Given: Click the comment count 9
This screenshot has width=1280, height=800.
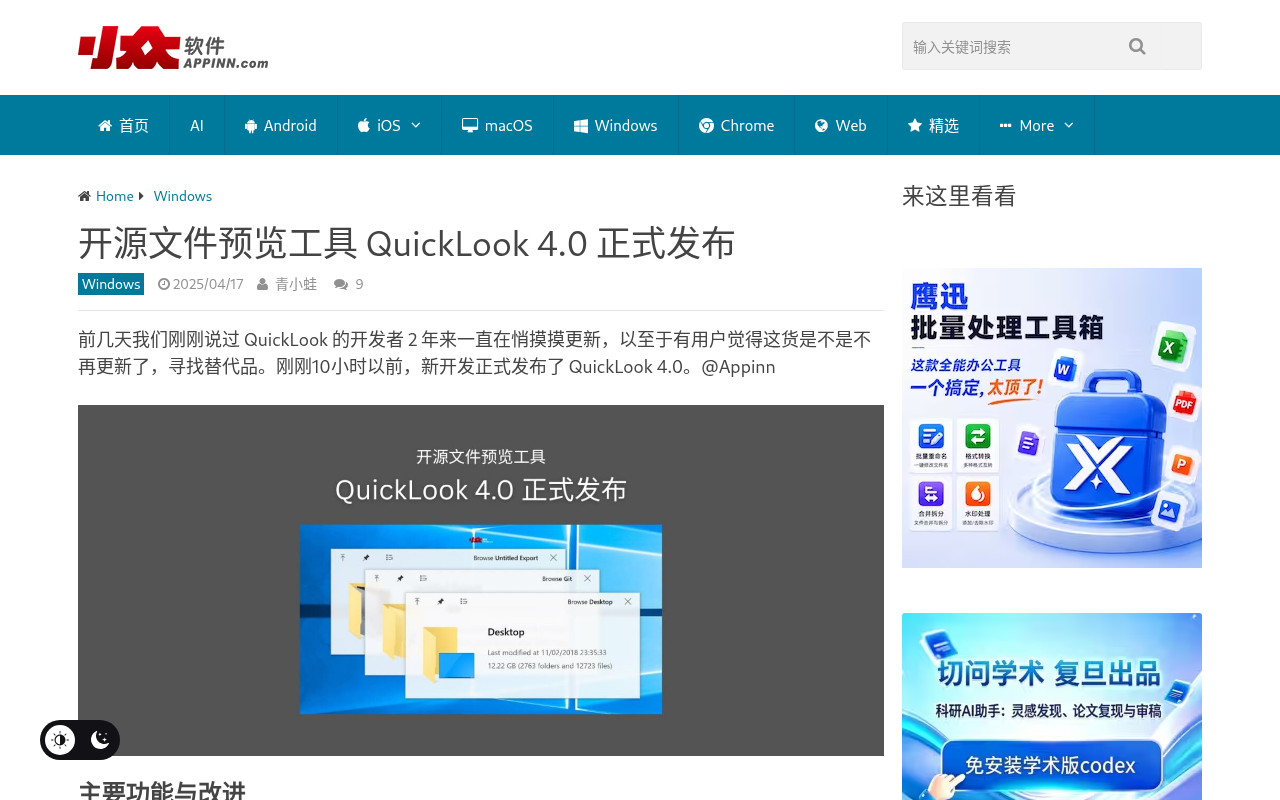Looking at the screenshot, I should click(360, 284).
